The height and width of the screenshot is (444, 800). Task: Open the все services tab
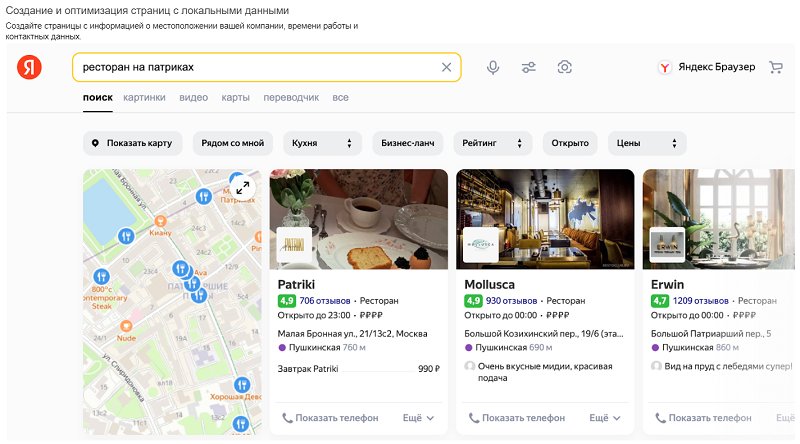(340, 97)
